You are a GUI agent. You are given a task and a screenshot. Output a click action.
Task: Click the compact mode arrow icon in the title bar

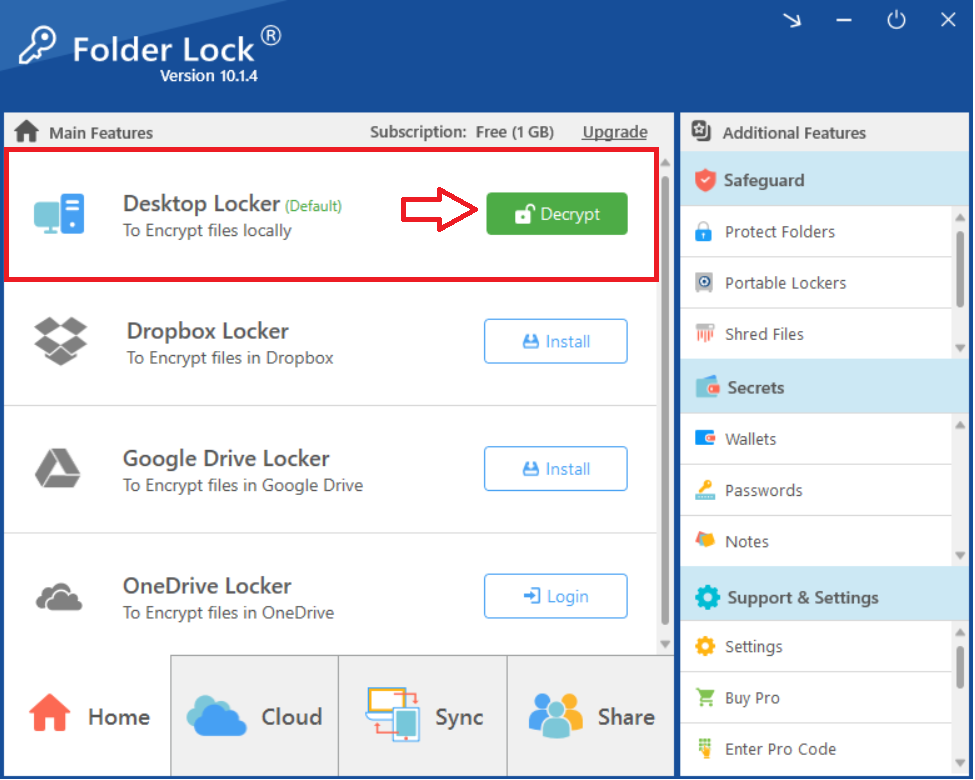coord(792,21)
